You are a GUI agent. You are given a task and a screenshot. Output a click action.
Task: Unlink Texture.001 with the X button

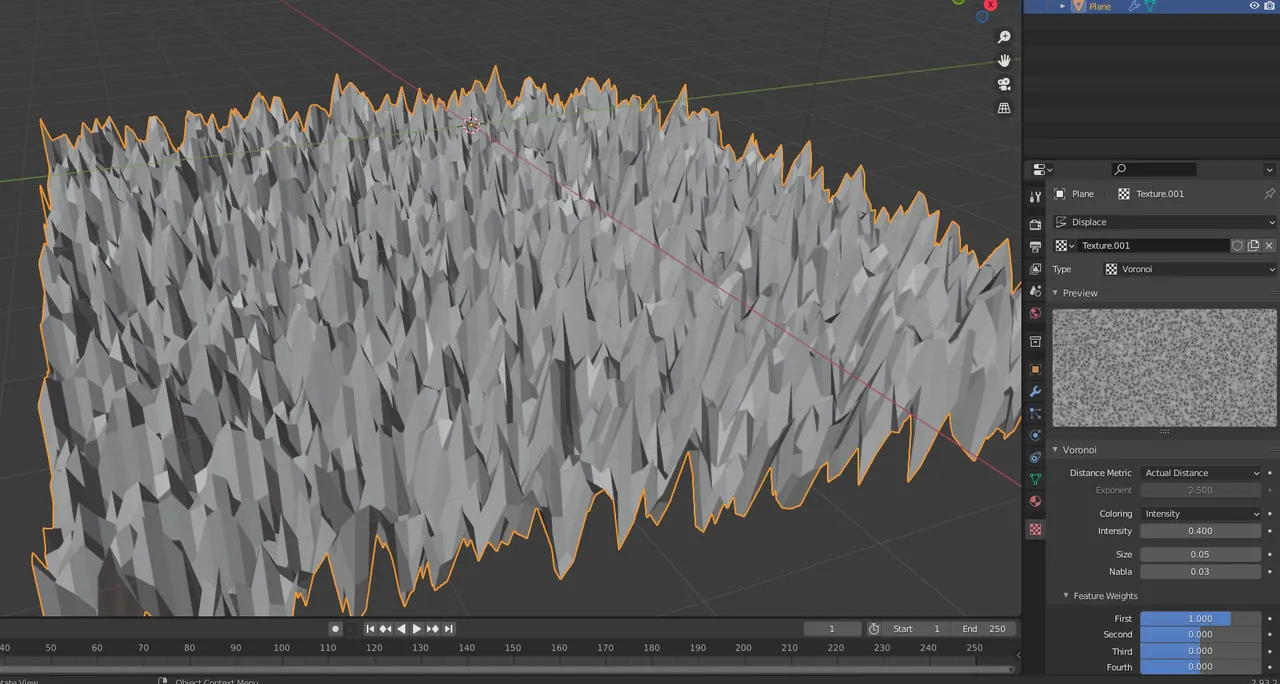1269,246
